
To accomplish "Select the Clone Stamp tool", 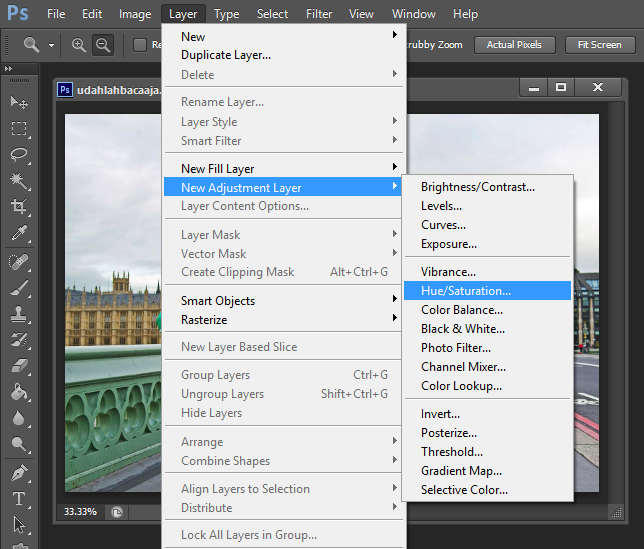I will pos(19,314).
